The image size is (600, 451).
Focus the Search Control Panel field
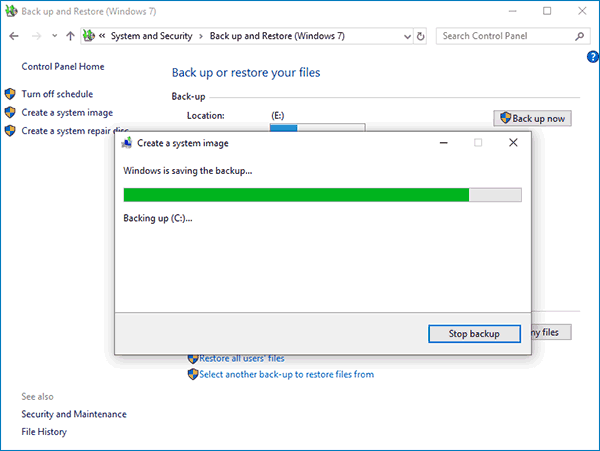(512, 36)
